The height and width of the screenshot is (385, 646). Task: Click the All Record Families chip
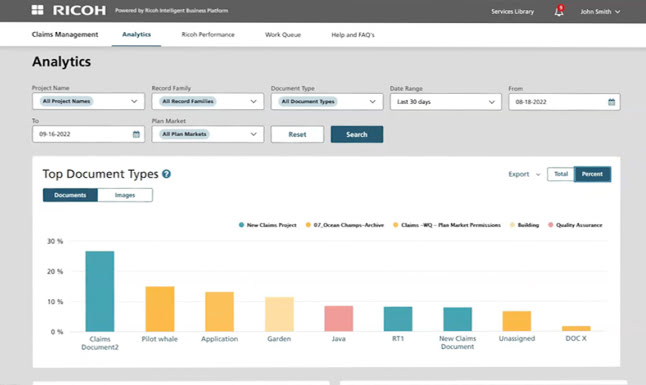[x=187, y=101]
